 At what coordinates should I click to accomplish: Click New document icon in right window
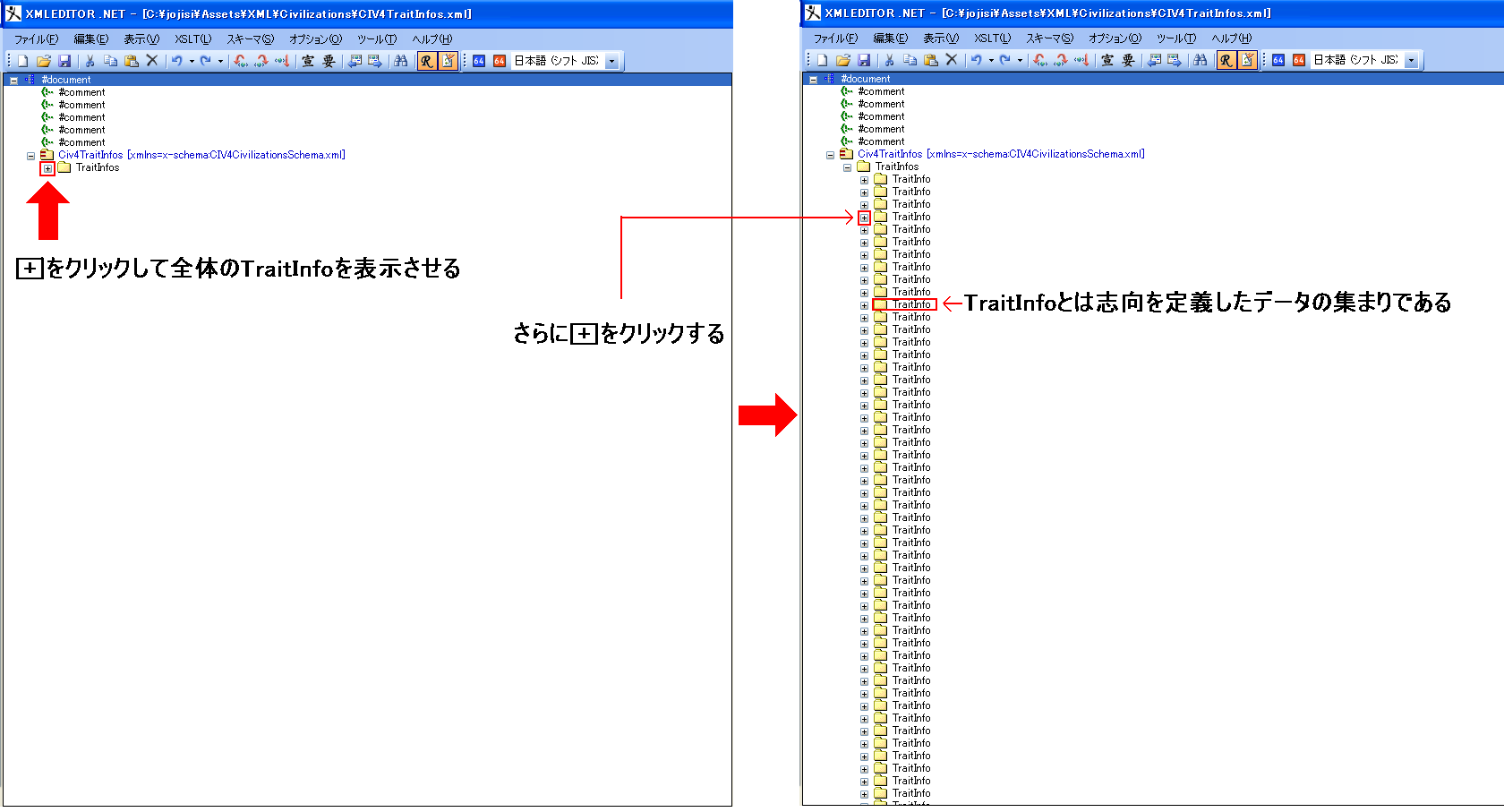pyautogui.click(x=822, y=60)
